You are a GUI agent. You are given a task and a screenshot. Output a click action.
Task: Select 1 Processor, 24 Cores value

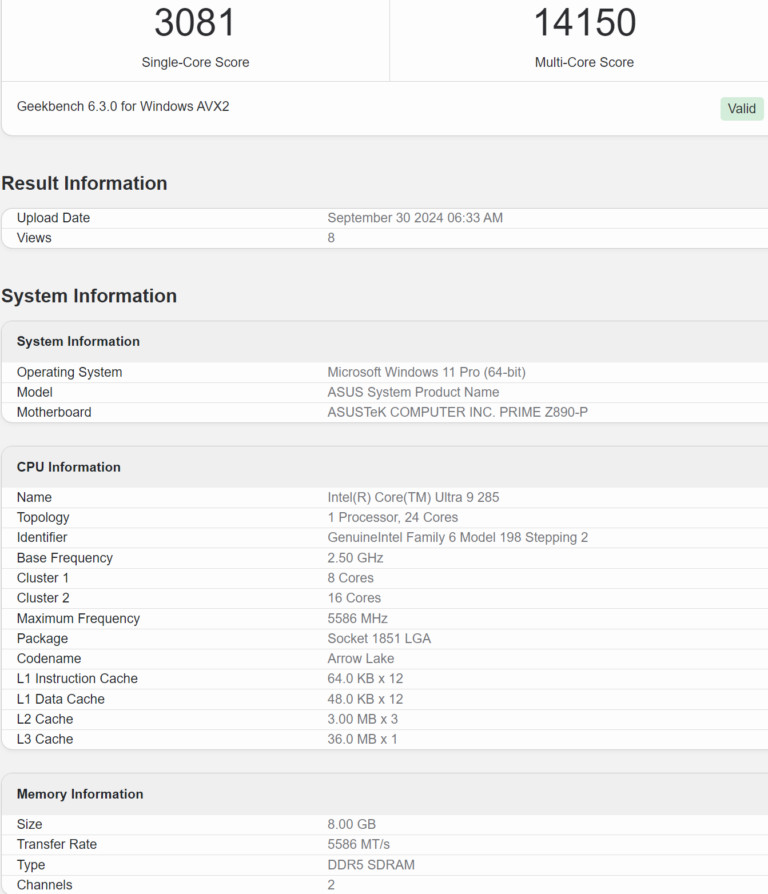tap(393, 517)
